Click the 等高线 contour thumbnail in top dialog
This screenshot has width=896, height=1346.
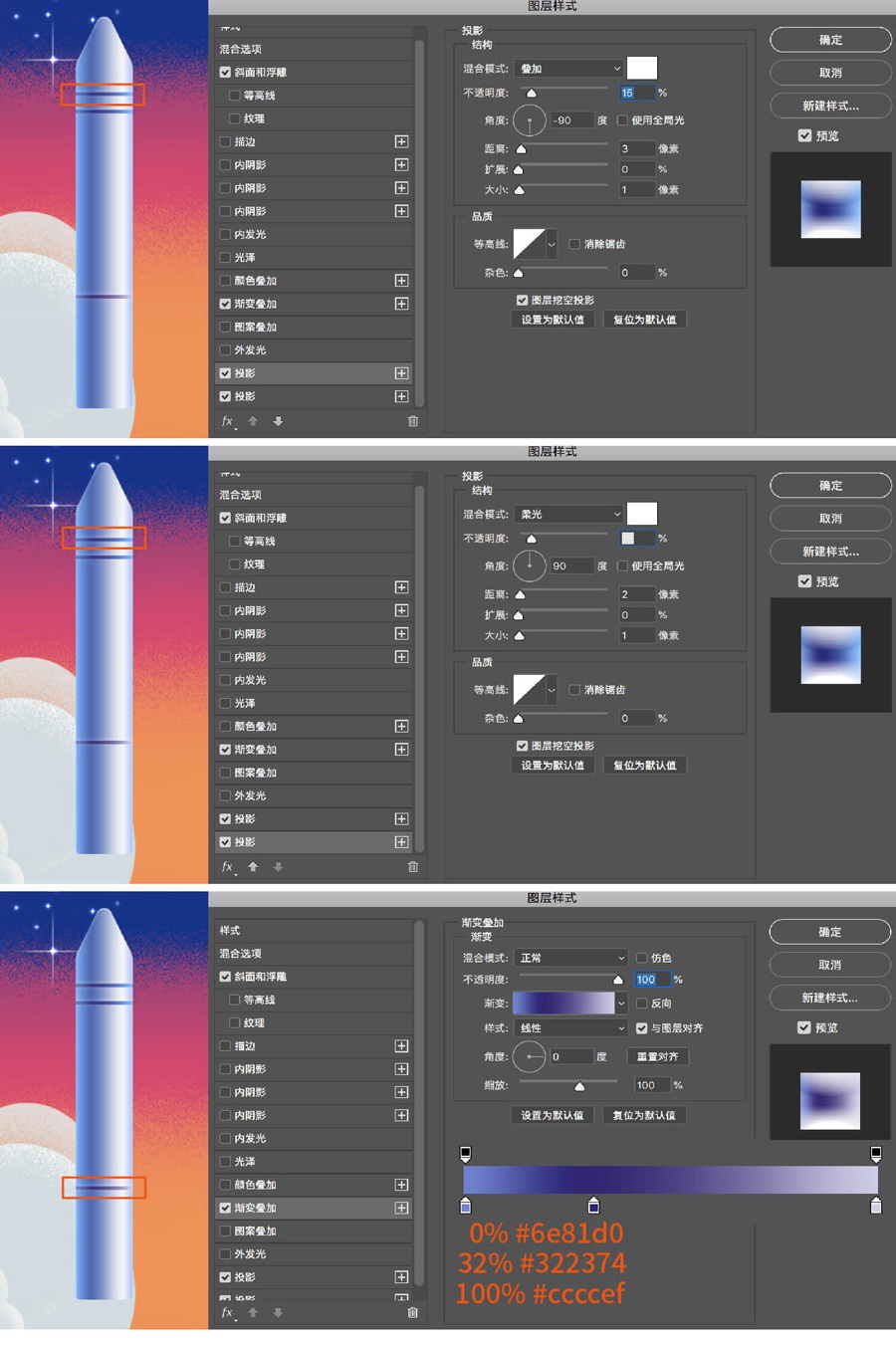pos(529,244)
